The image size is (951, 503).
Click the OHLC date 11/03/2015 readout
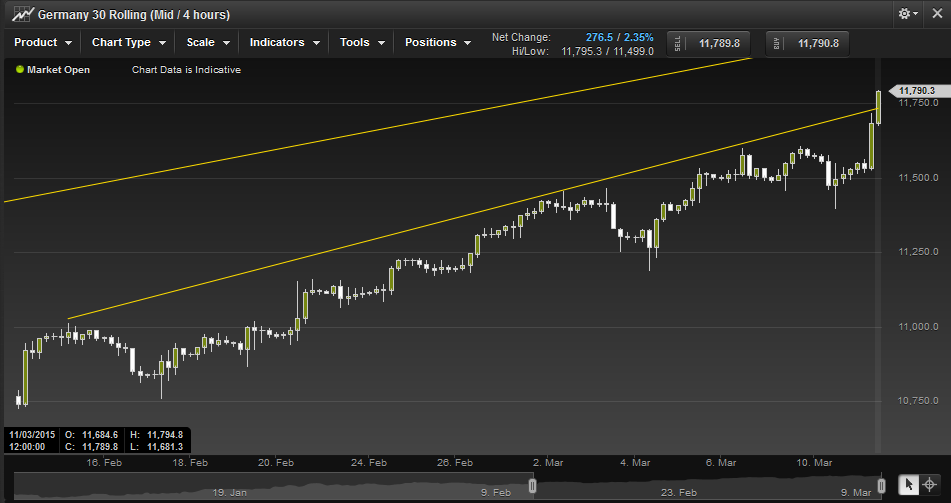pyautogui.click(x=32, y=434)
